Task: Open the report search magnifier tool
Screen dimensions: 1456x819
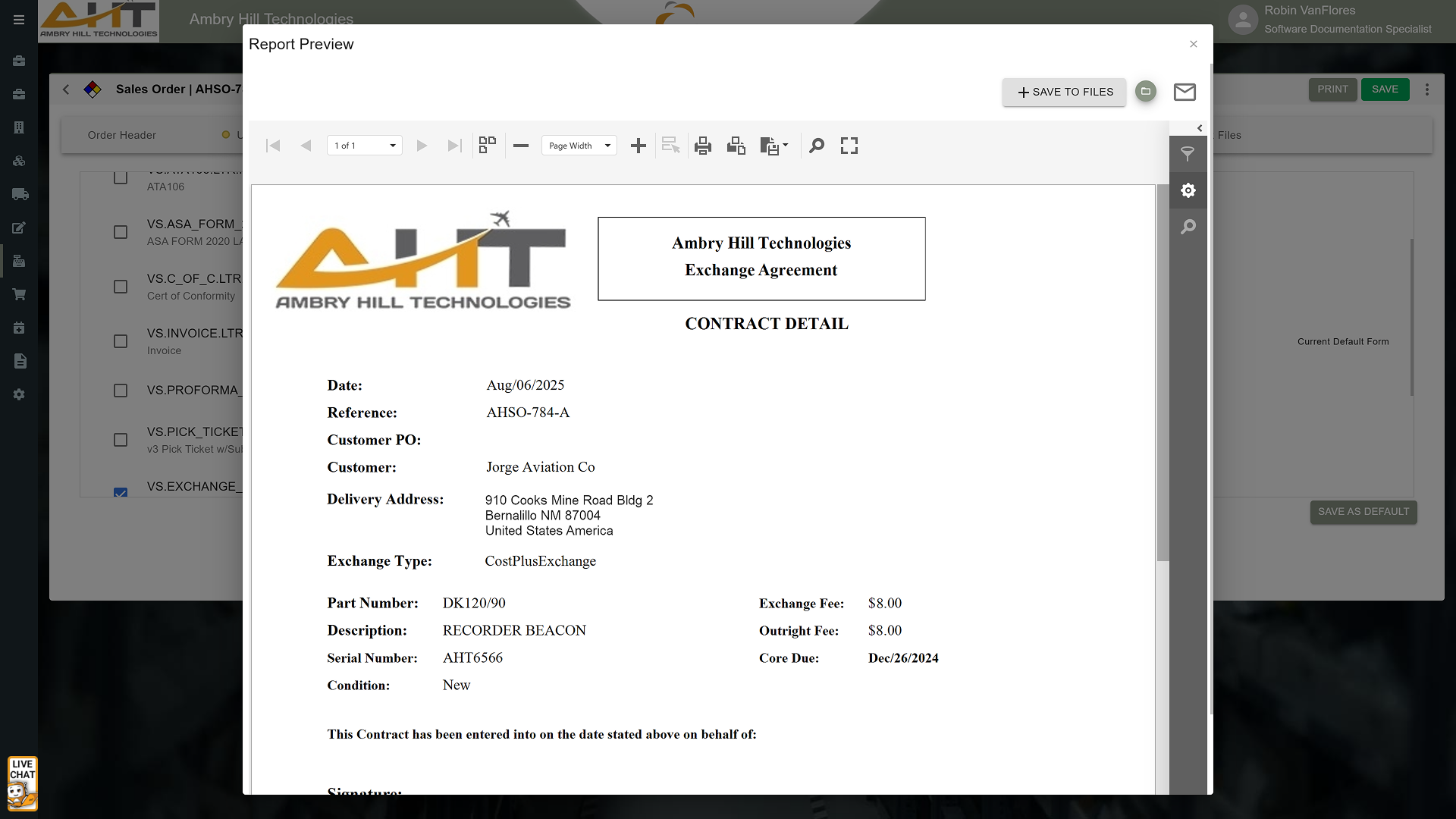Action: [817, 146]
